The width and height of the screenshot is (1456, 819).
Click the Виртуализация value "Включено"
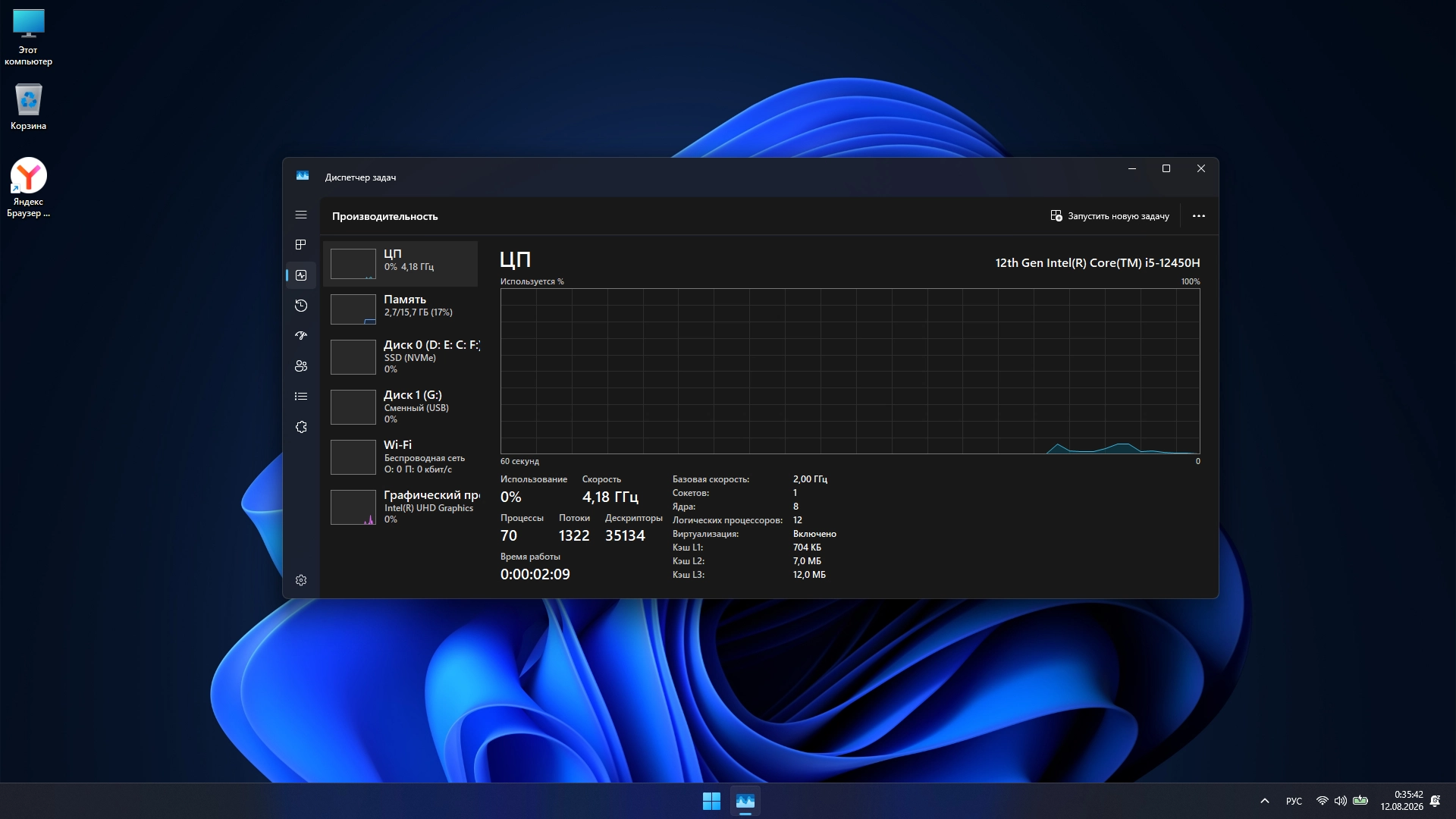[x=814, y=534]
